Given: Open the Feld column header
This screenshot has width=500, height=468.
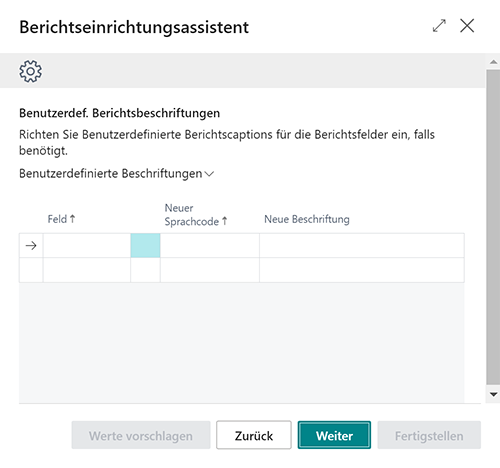Looking at the screenshot, I should click(57, 219).
